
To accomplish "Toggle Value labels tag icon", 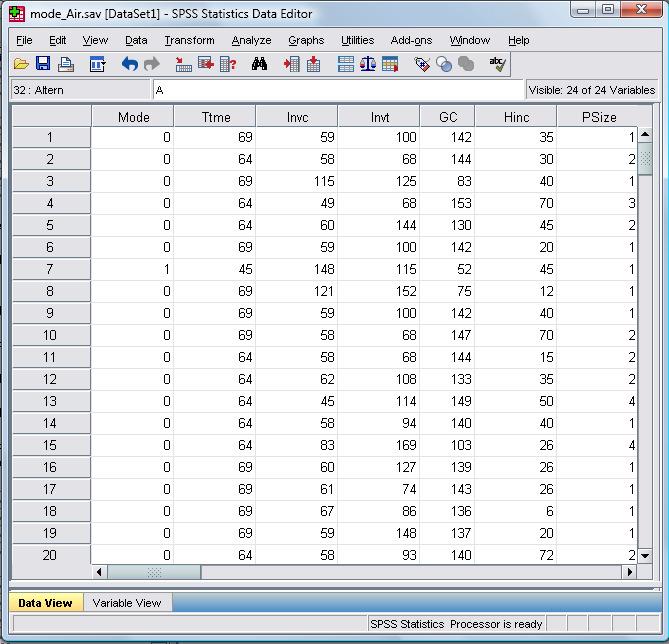I will (422, 64).
